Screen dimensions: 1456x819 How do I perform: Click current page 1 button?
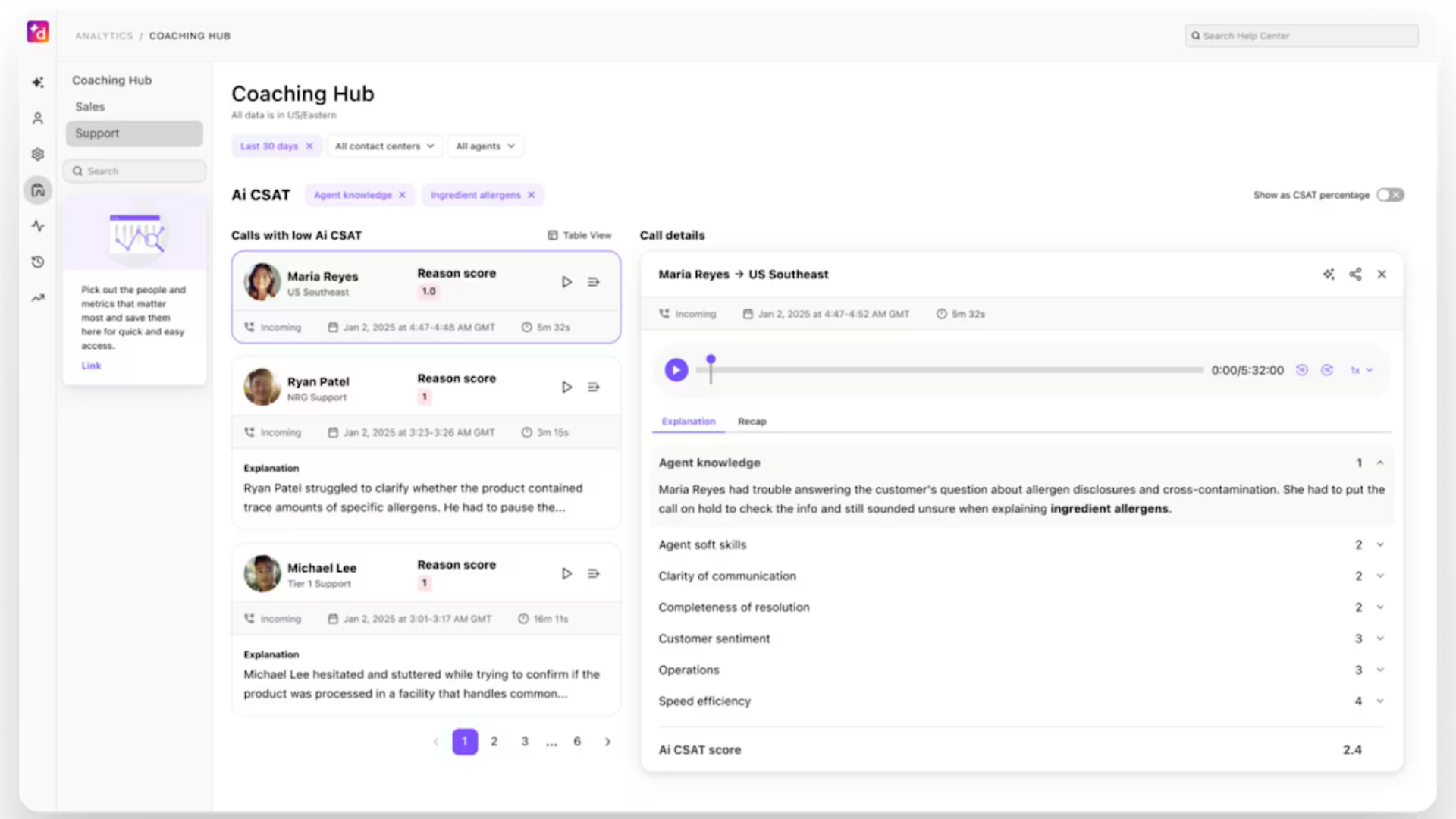pos(465,742)
